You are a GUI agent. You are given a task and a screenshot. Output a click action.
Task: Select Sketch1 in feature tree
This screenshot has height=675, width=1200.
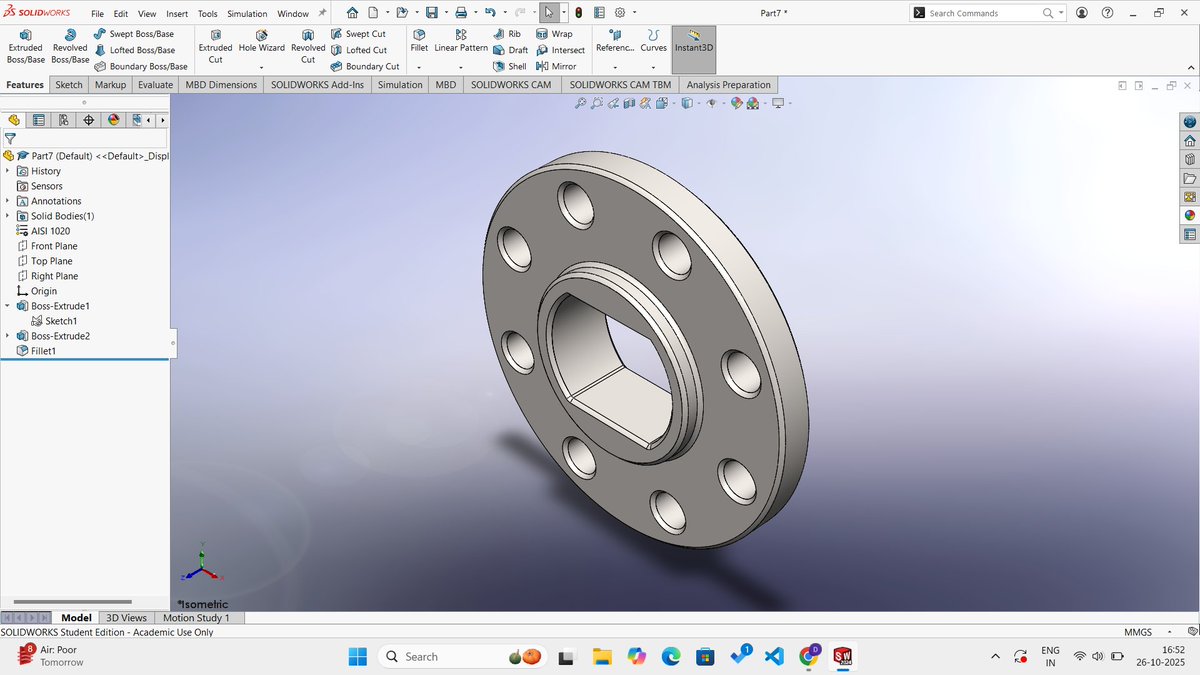click(x=54, y=321)
